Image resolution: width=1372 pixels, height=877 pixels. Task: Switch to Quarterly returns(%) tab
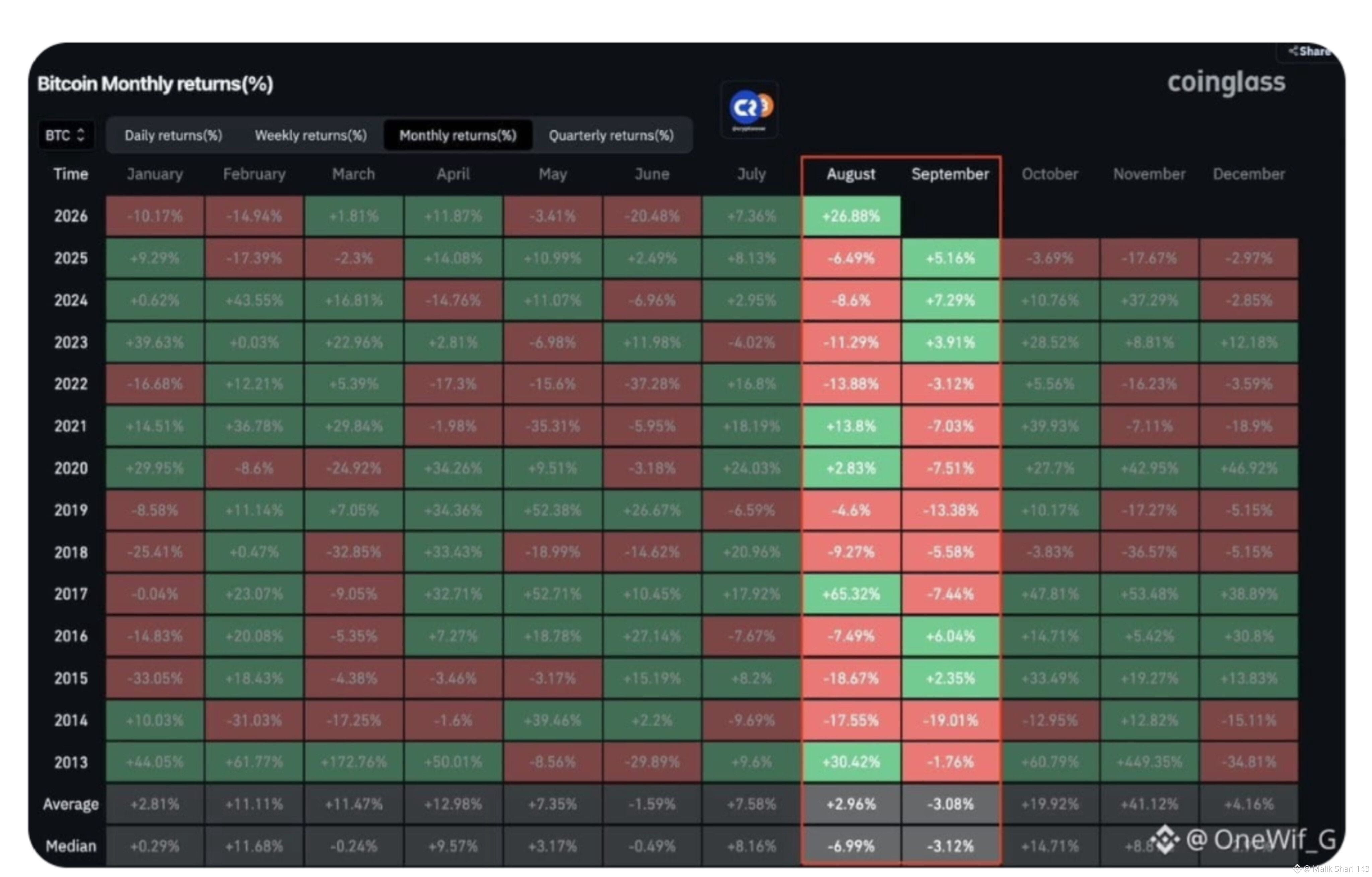click(x=611, y=136)
